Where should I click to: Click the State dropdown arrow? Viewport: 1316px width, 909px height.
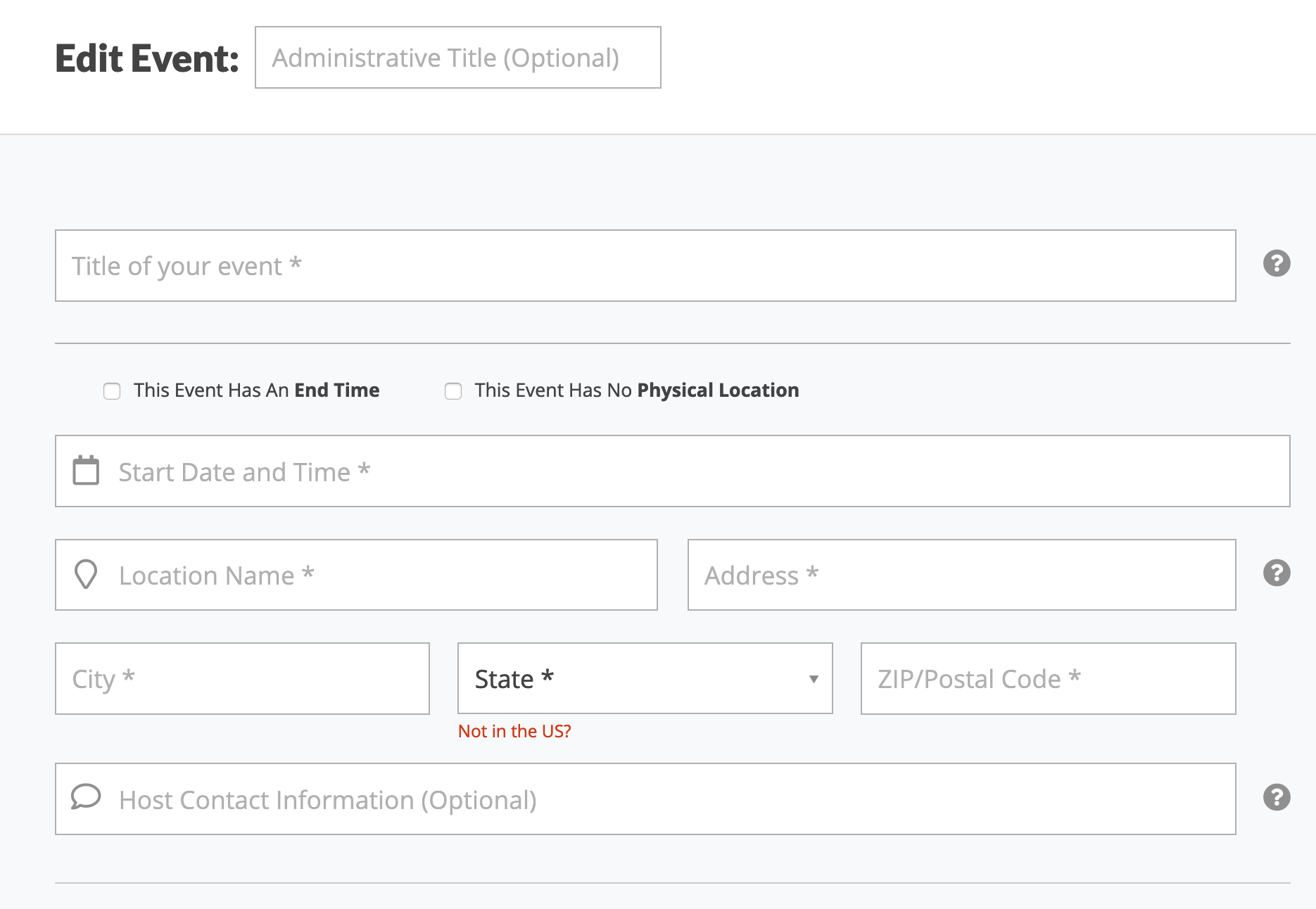pos(814,679)
